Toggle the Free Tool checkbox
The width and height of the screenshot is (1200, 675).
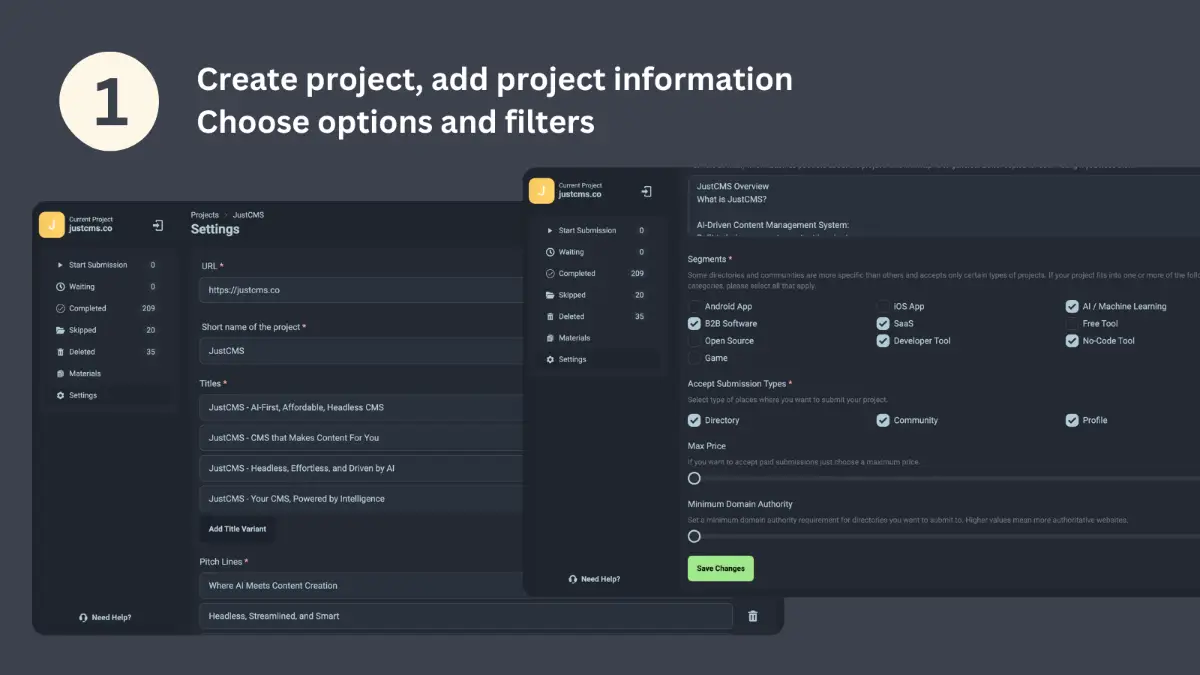(1073, 322)
